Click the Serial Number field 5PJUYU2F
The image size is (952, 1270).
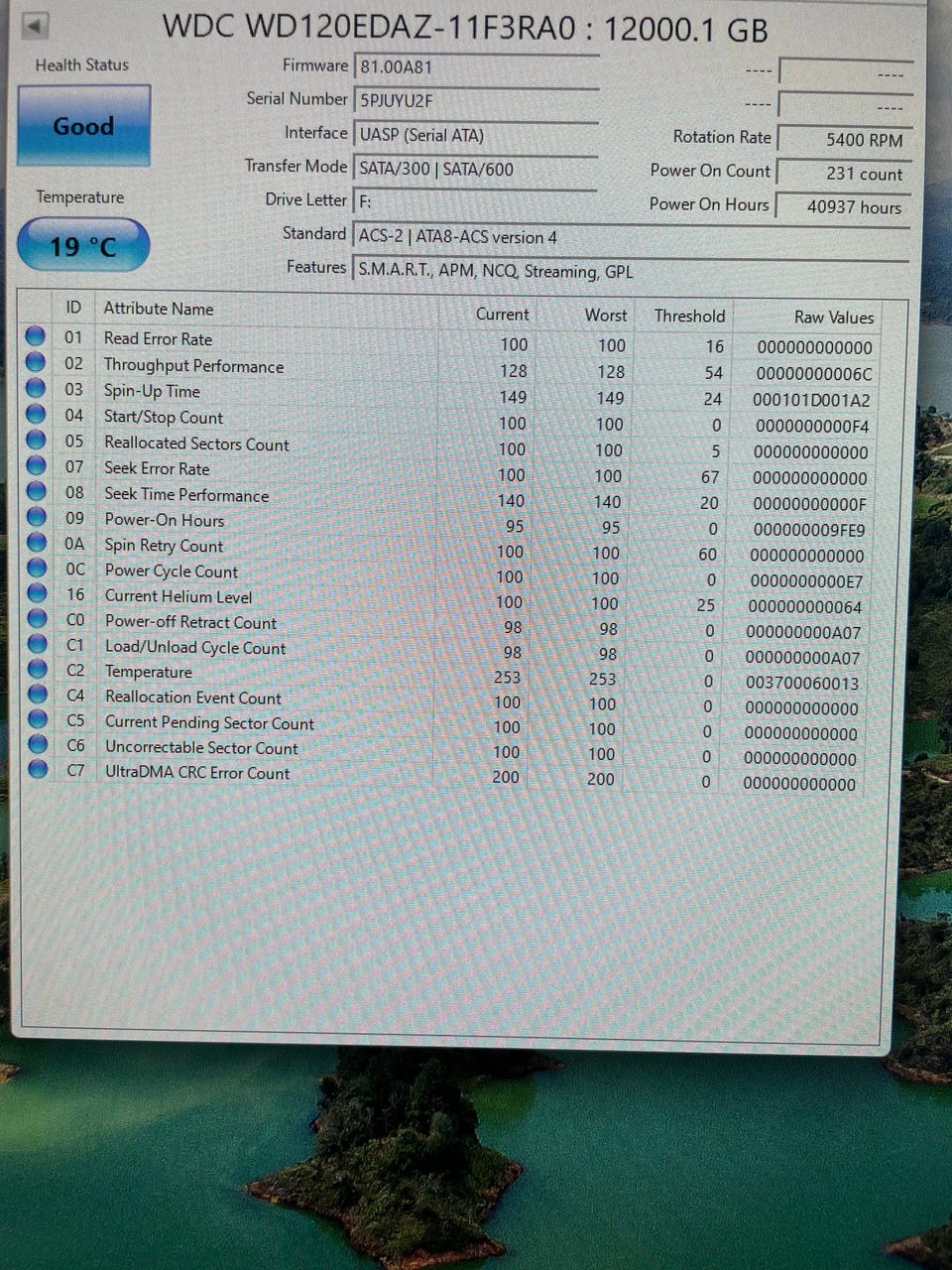(x=476, y=101)
